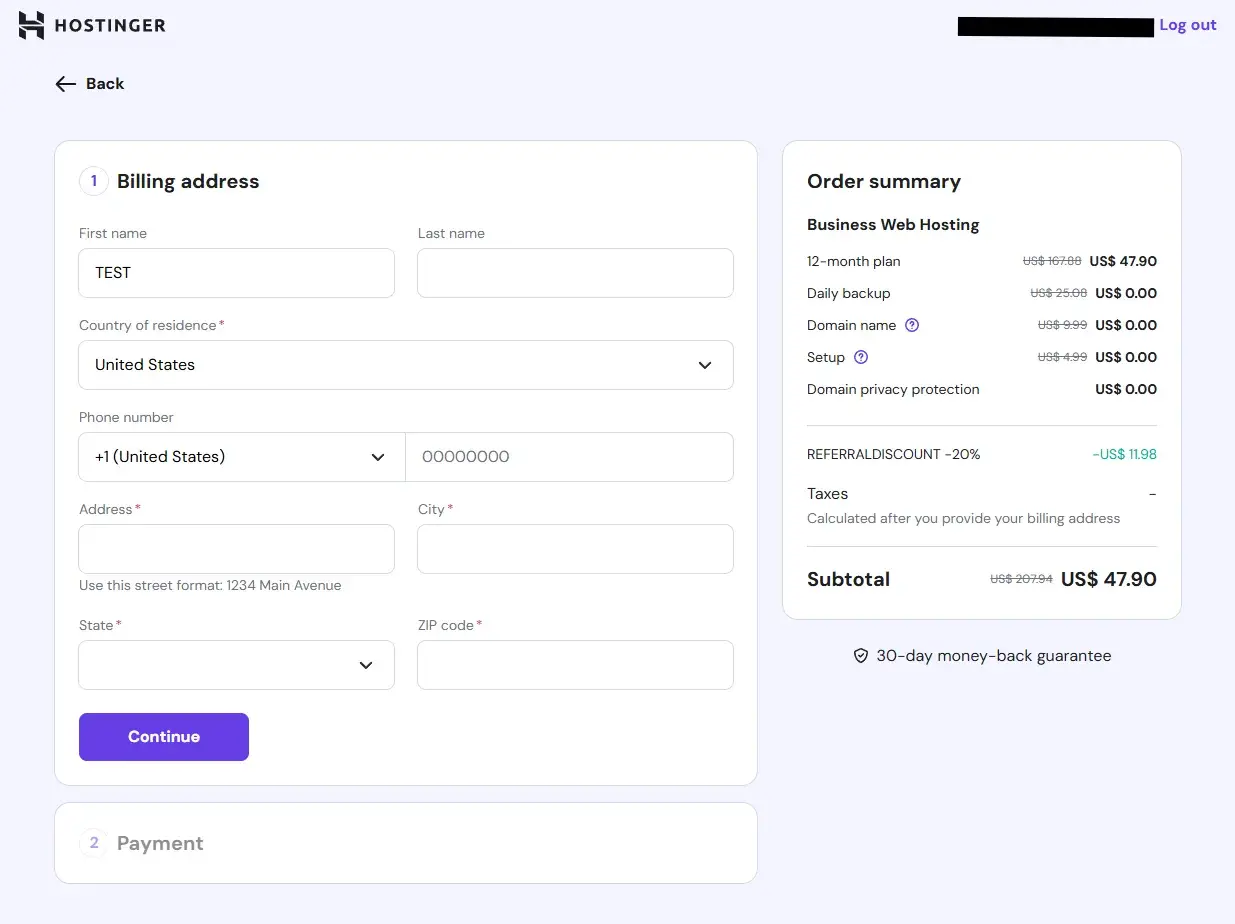Screen dimensions: 1235x924
Task: Select the Address input field
Action: (x=236, y=549)
